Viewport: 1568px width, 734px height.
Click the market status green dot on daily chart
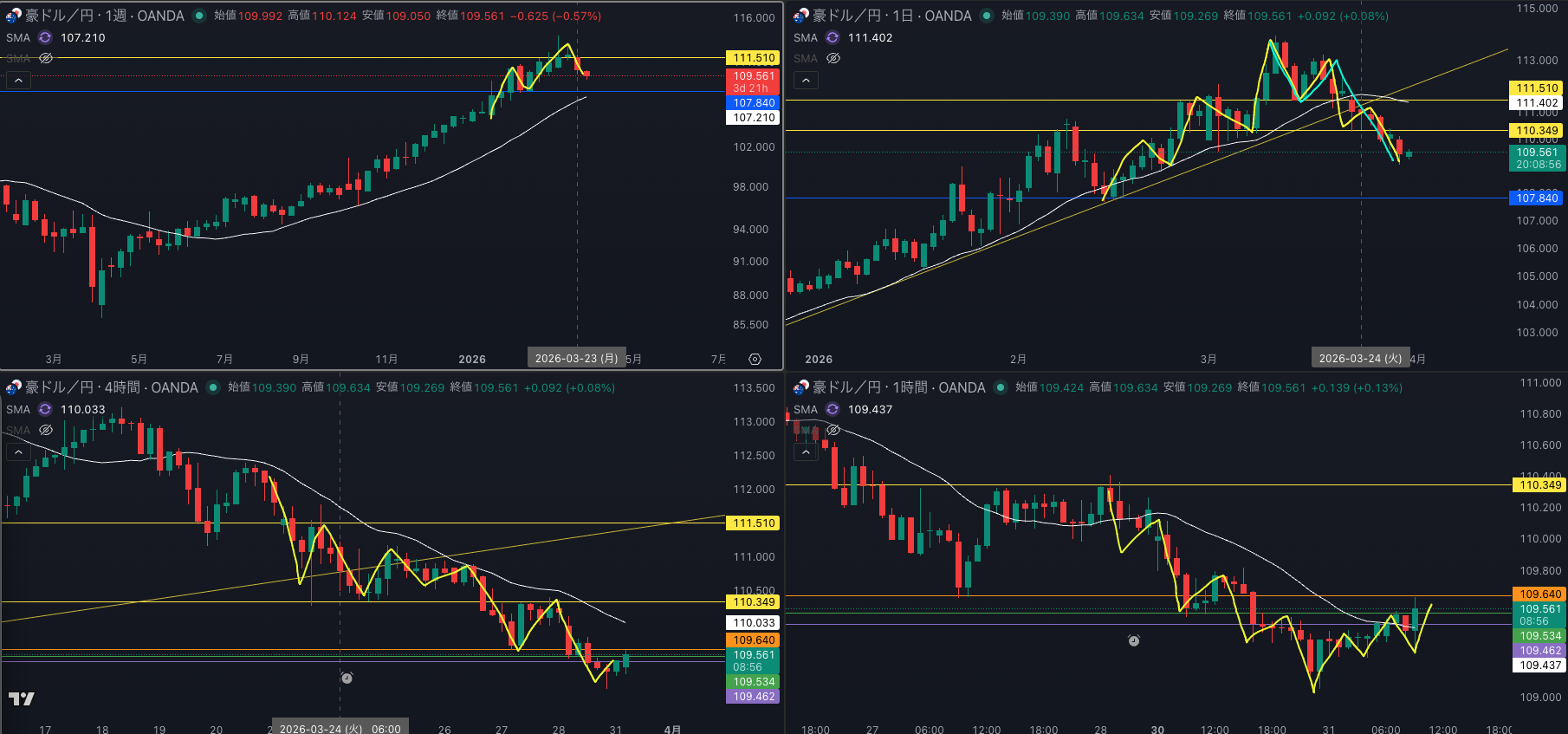(986, 16)
